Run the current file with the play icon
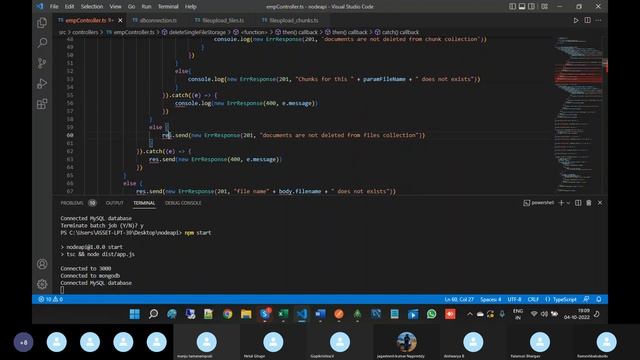 tap(576, 20)
